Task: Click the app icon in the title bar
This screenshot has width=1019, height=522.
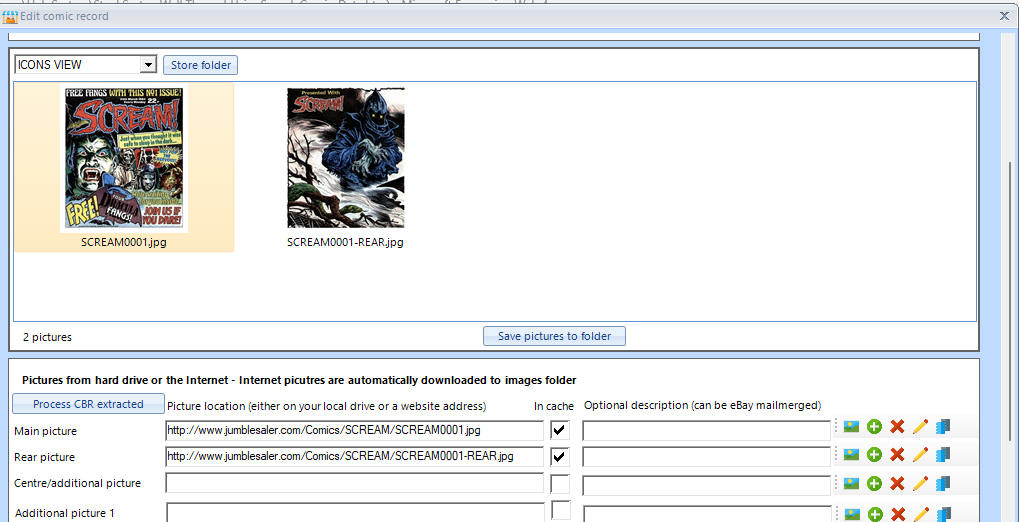Action: coord(9,16)
